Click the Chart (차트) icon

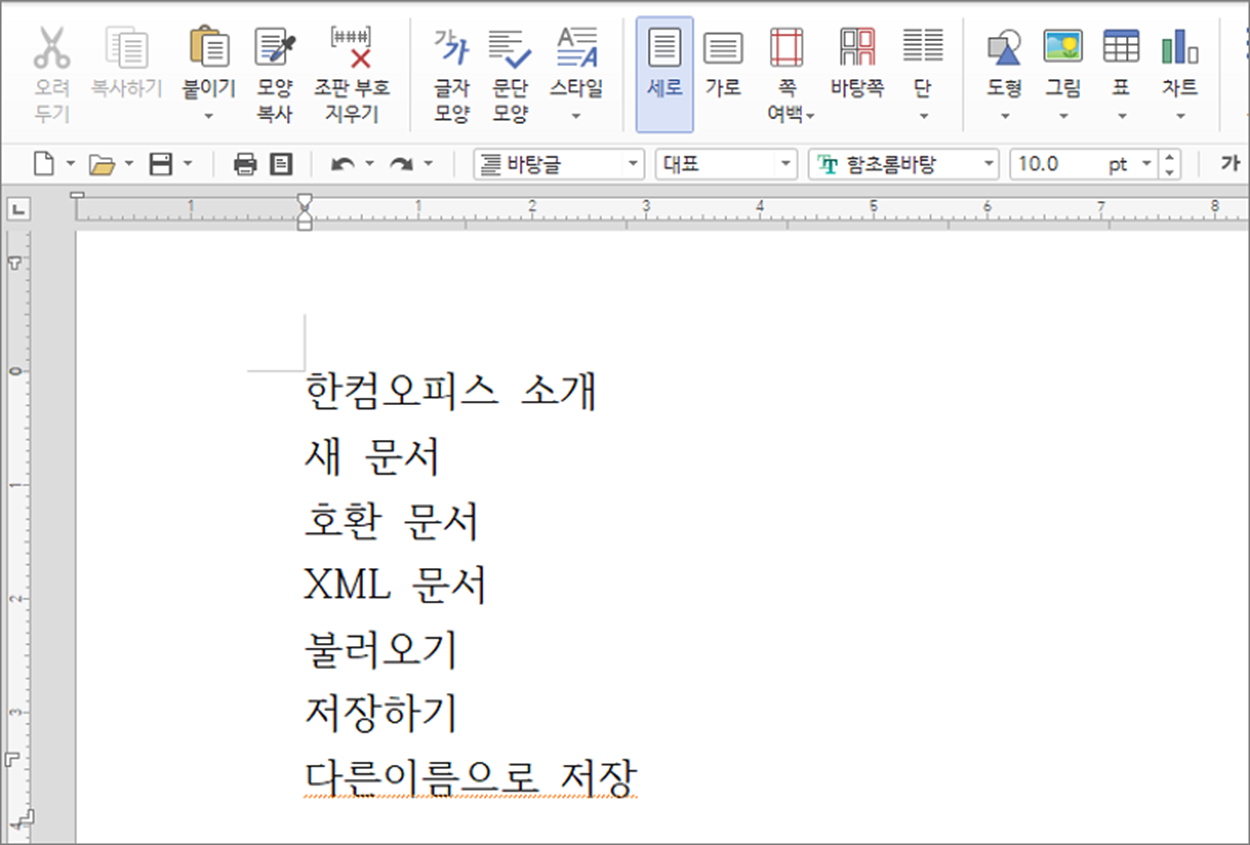1180,48
